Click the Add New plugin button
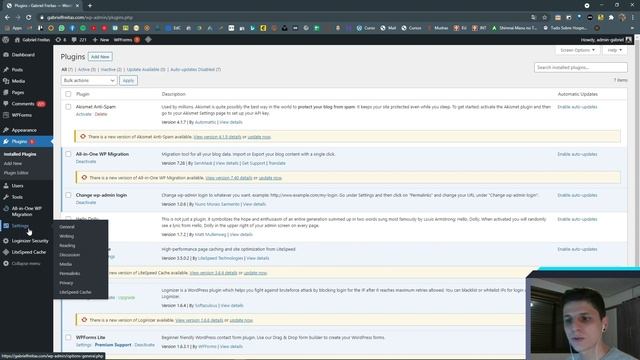The width and height of the screenshot is (640, 360). [x=100, y=57]
